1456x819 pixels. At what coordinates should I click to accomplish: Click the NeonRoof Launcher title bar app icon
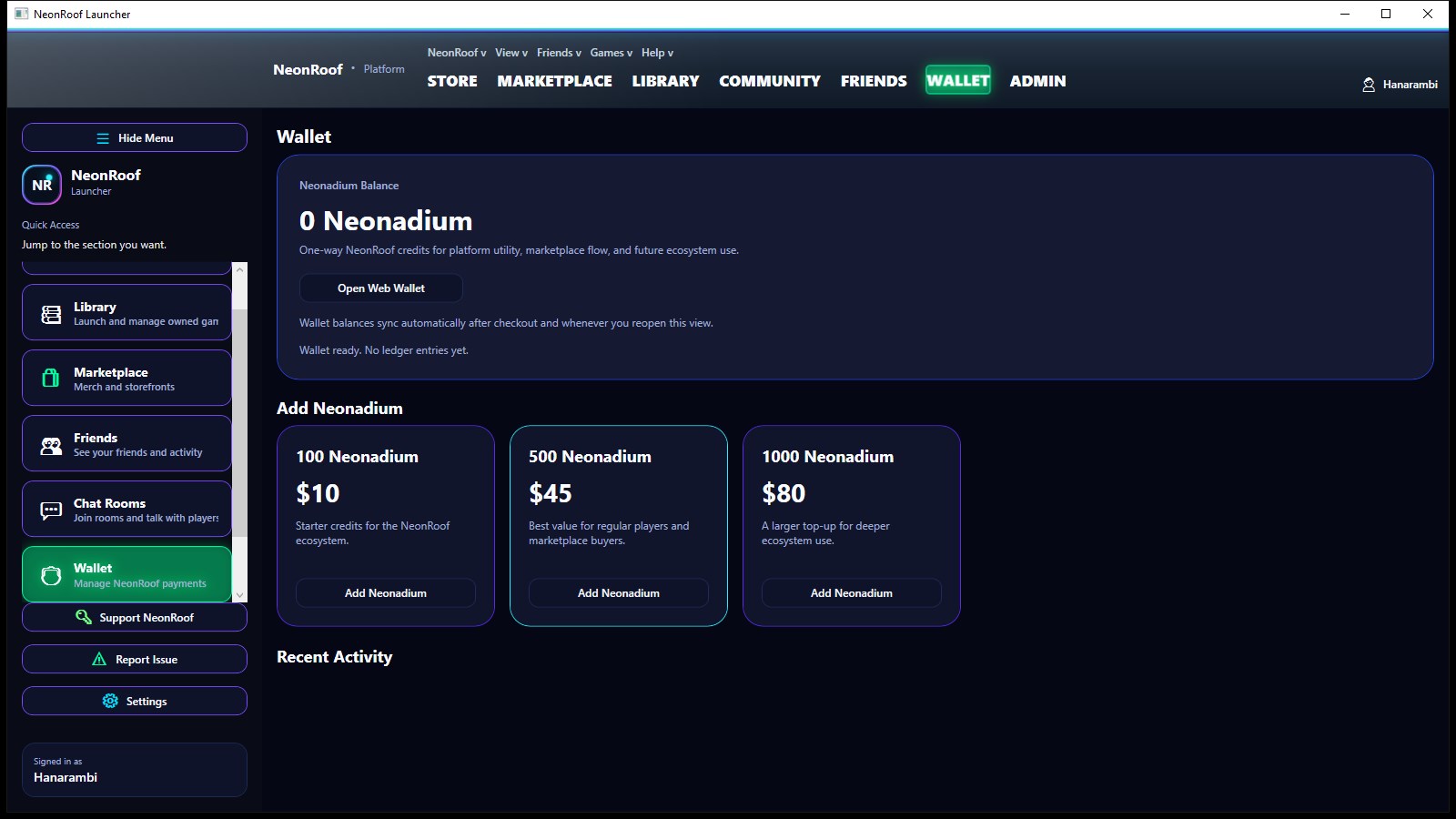(22, 14)
